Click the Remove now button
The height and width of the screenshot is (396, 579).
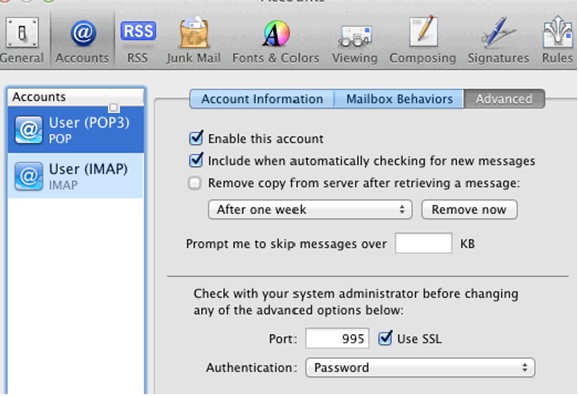pos(469,210)
